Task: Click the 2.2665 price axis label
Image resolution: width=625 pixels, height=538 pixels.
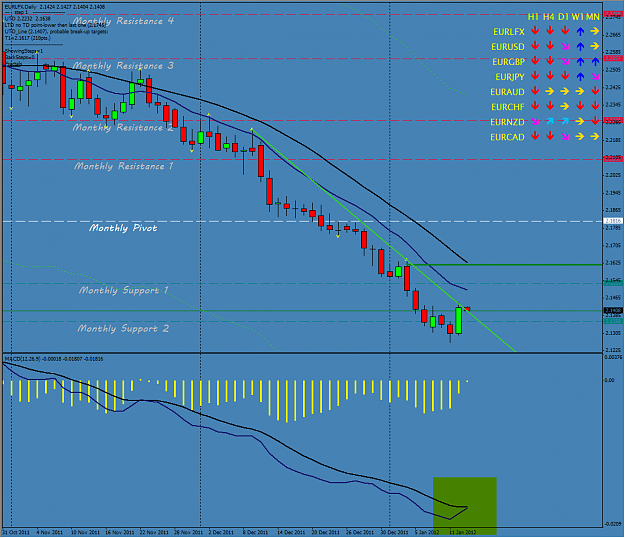Action: click(613, 35)
